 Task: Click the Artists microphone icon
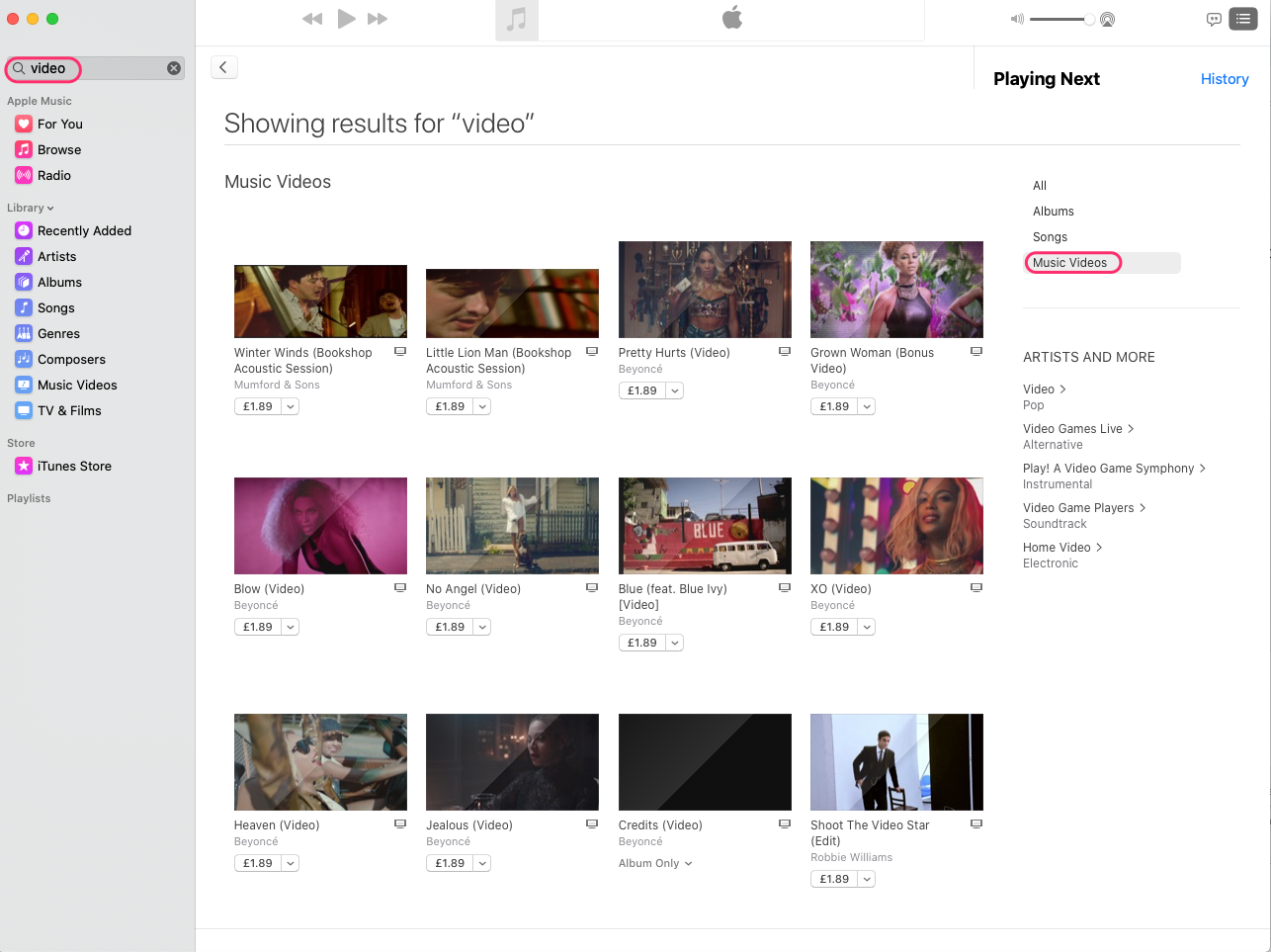coord(24,256)
